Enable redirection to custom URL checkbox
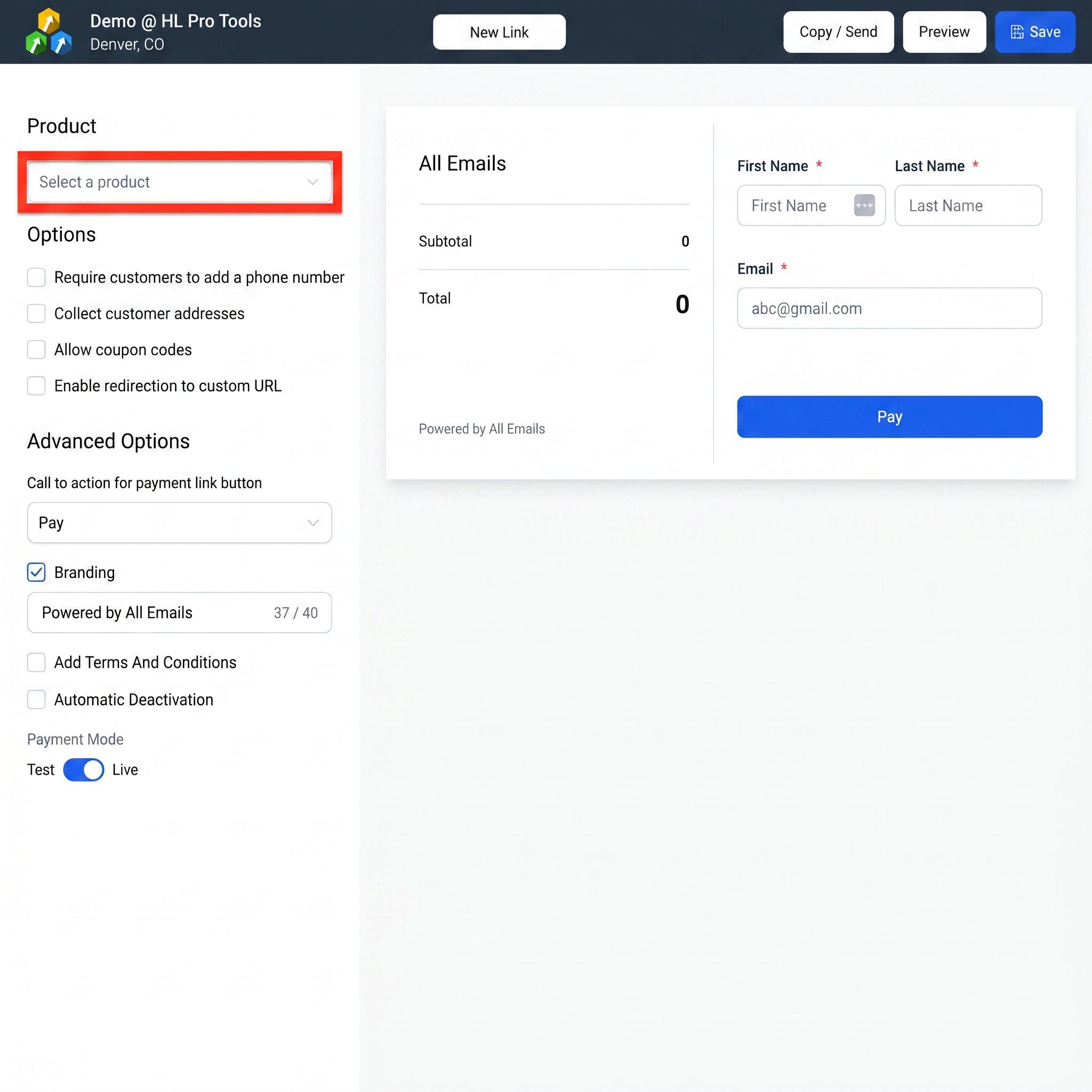This screenshot has width=1092, height=1092. point(36,386)
